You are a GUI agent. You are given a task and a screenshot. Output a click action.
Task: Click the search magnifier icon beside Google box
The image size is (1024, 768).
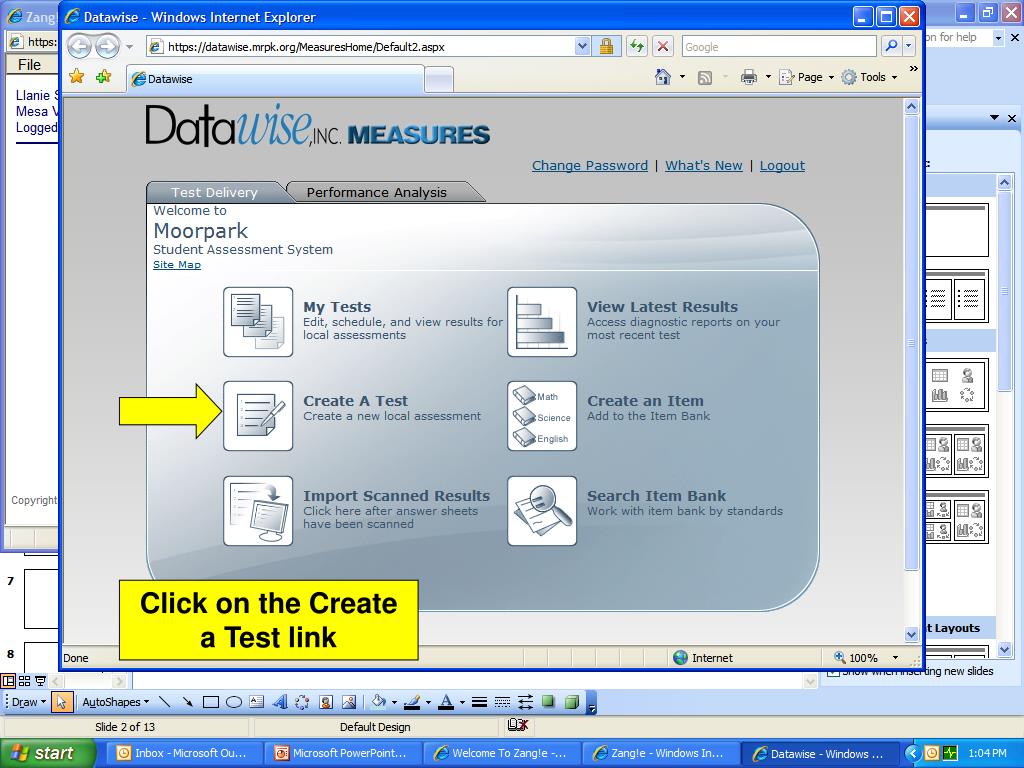click(x=891, y=46)
